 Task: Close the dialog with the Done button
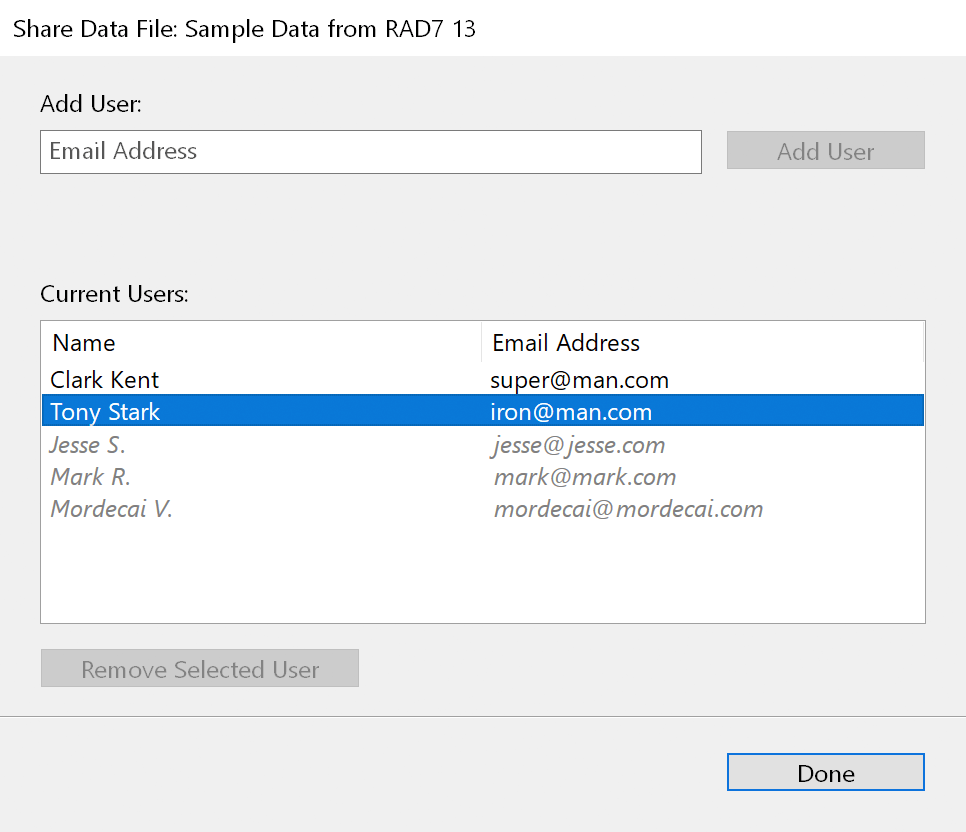coord(825,773)
